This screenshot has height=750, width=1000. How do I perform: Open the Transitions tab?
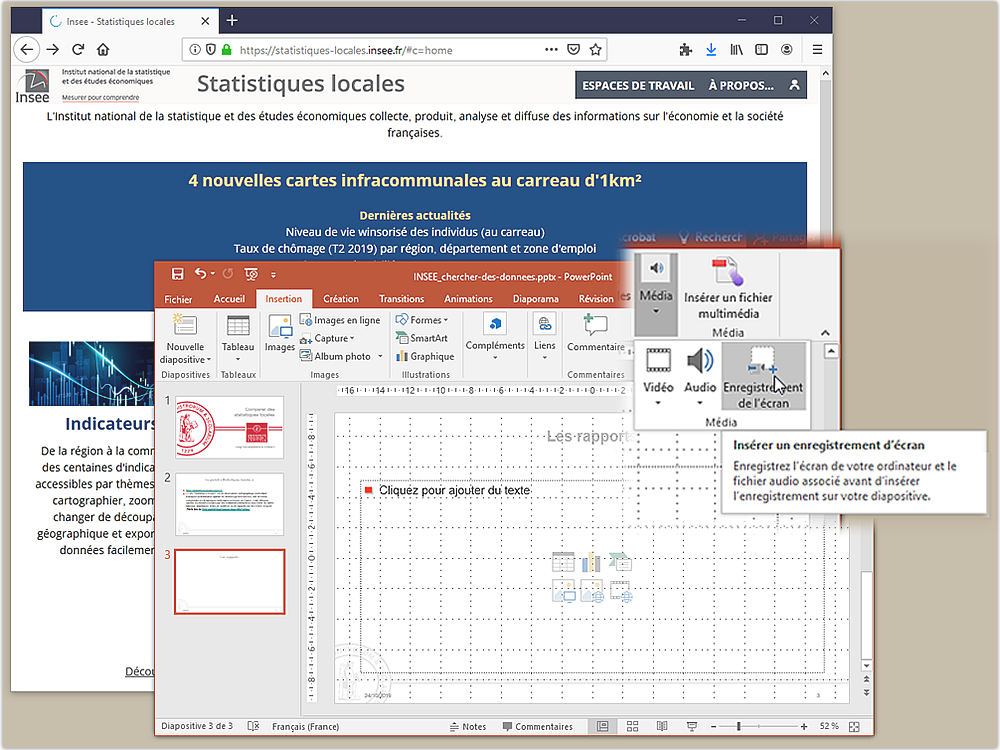coord(401,299)
